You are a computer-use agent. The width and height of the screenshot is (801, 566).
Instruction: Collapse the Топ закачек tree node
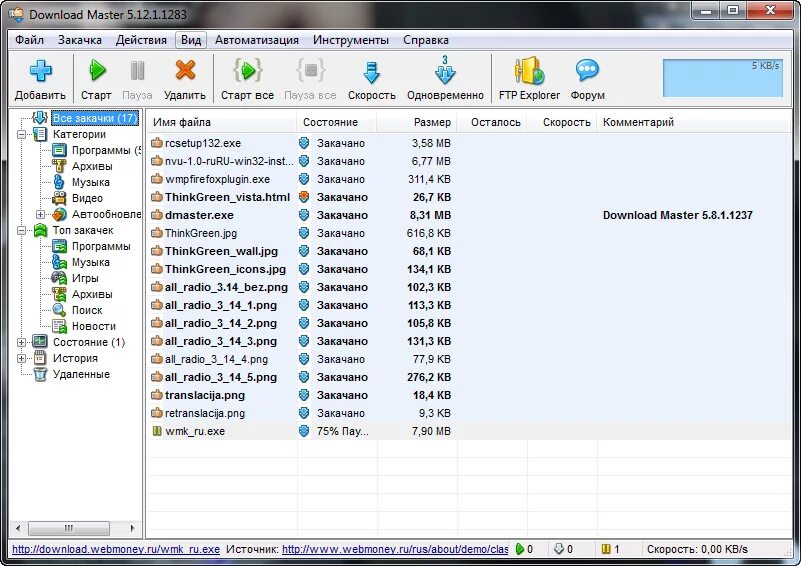[x=21, y=230]
